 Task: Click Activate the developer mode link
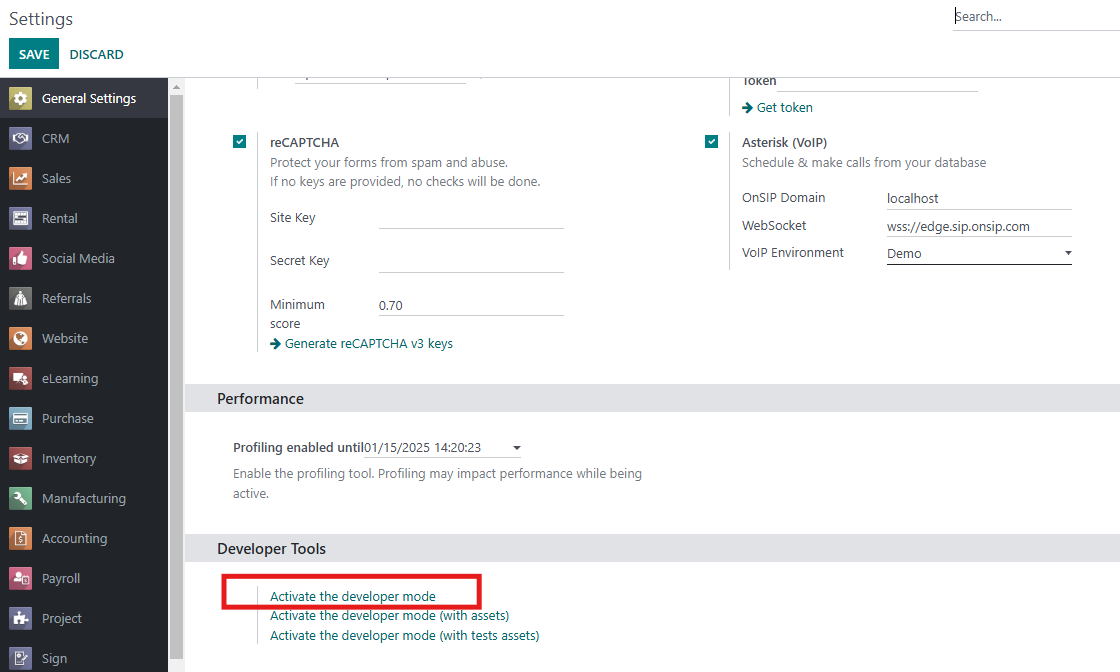[353, 596]
